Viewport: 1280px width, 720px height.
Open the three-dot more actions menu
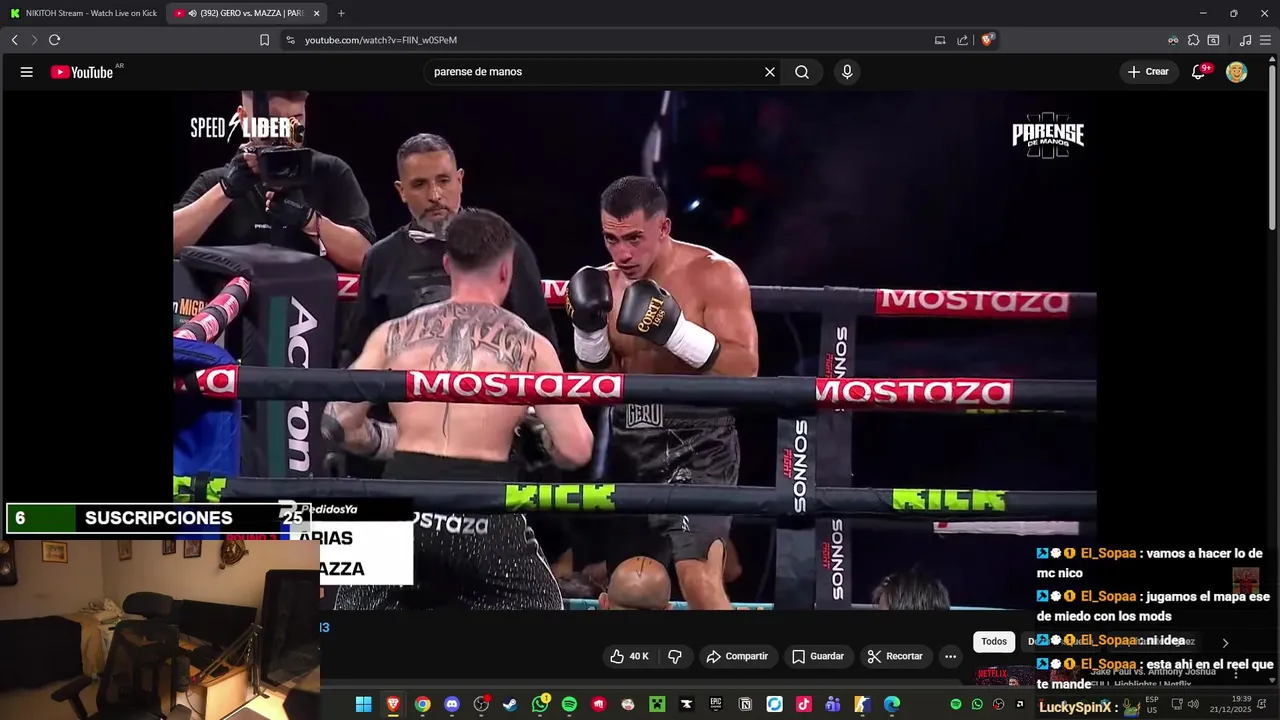click(950, 656)
